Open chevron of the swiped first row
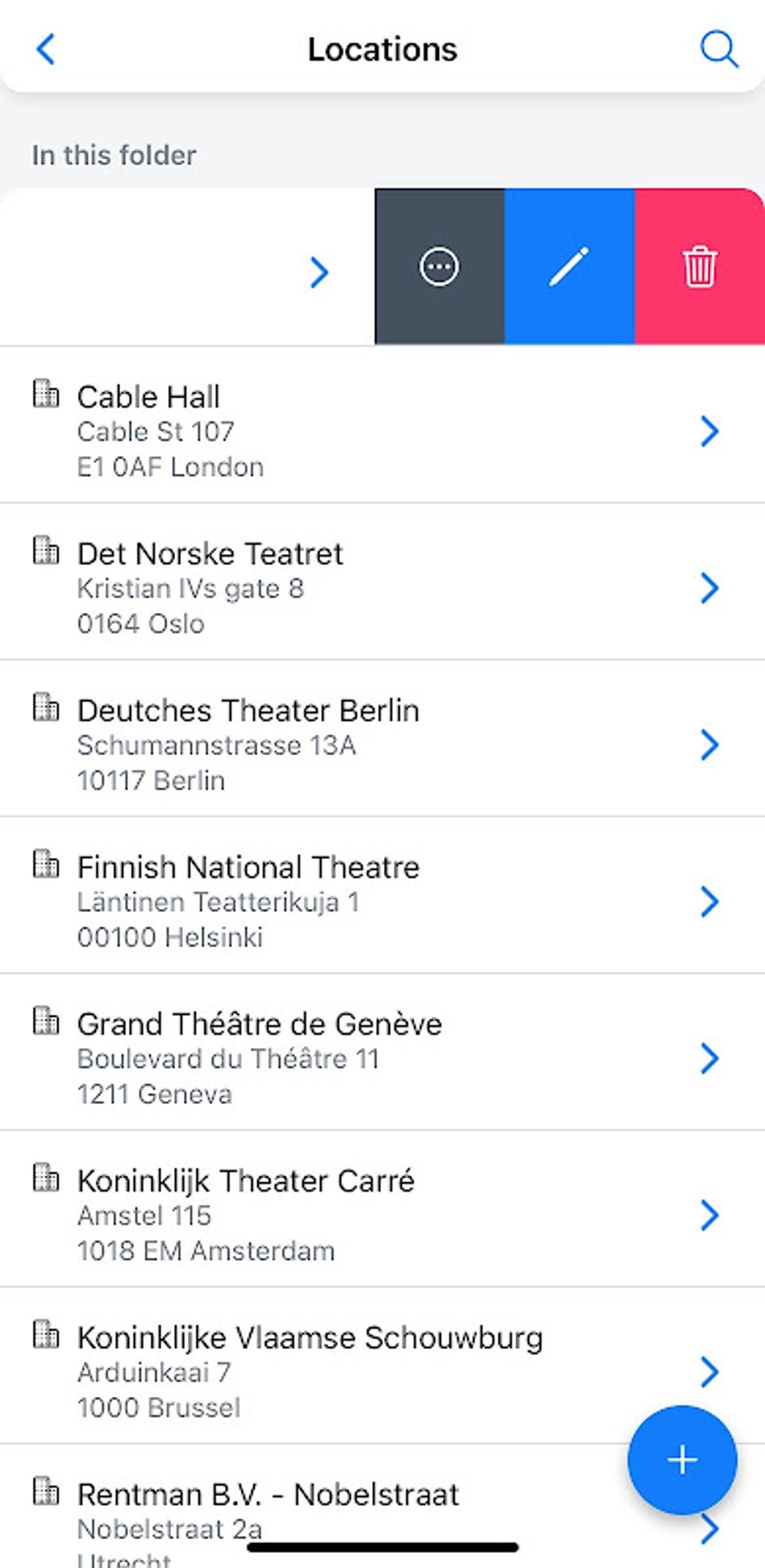Image resolution: width=765 pixels, height=1568 pixels. (x=319, y=272)
